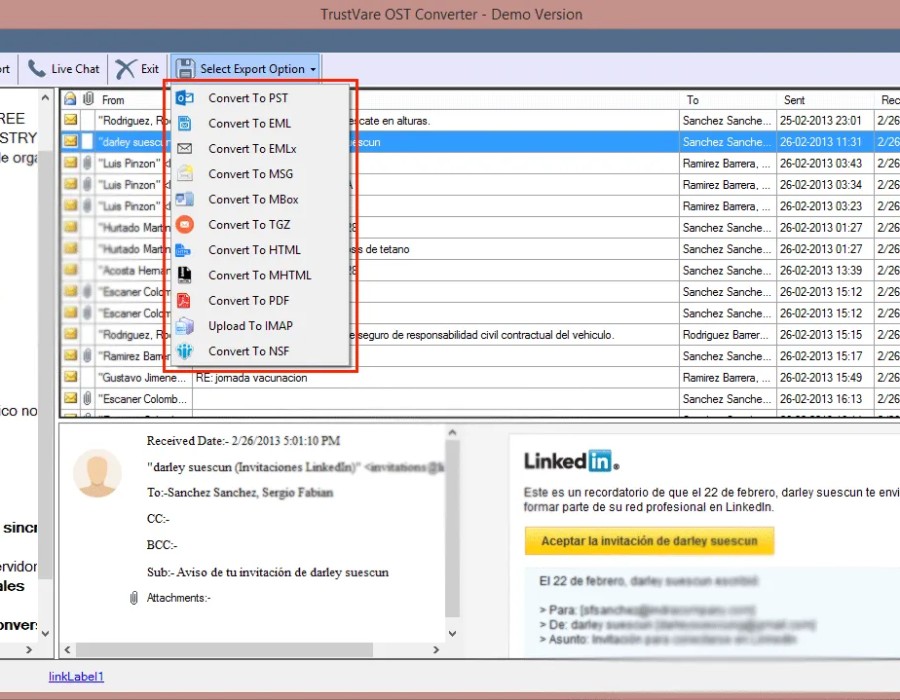900x700 pixels.
Task: Sort emails by the From column header
Action: [113, 100]
